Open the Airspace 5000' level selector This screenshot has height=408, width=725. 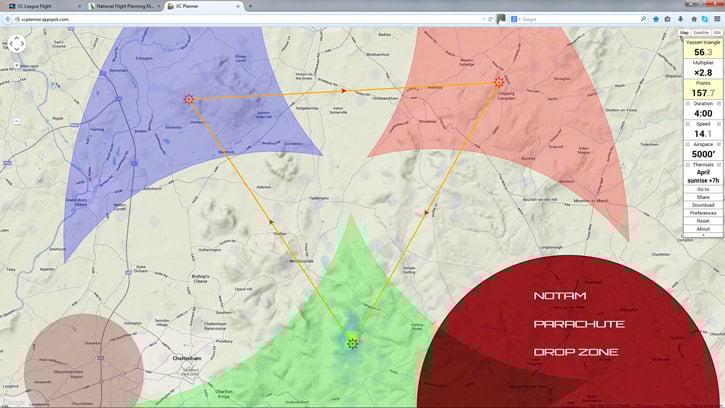click(703, 154)
